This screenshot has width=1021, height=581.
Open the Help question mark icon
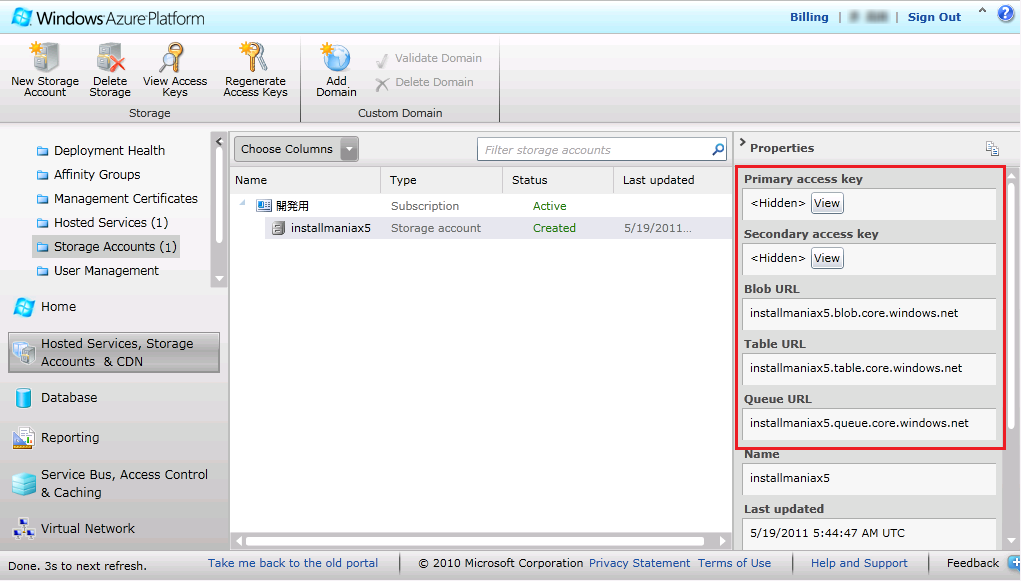point(1006,14)
